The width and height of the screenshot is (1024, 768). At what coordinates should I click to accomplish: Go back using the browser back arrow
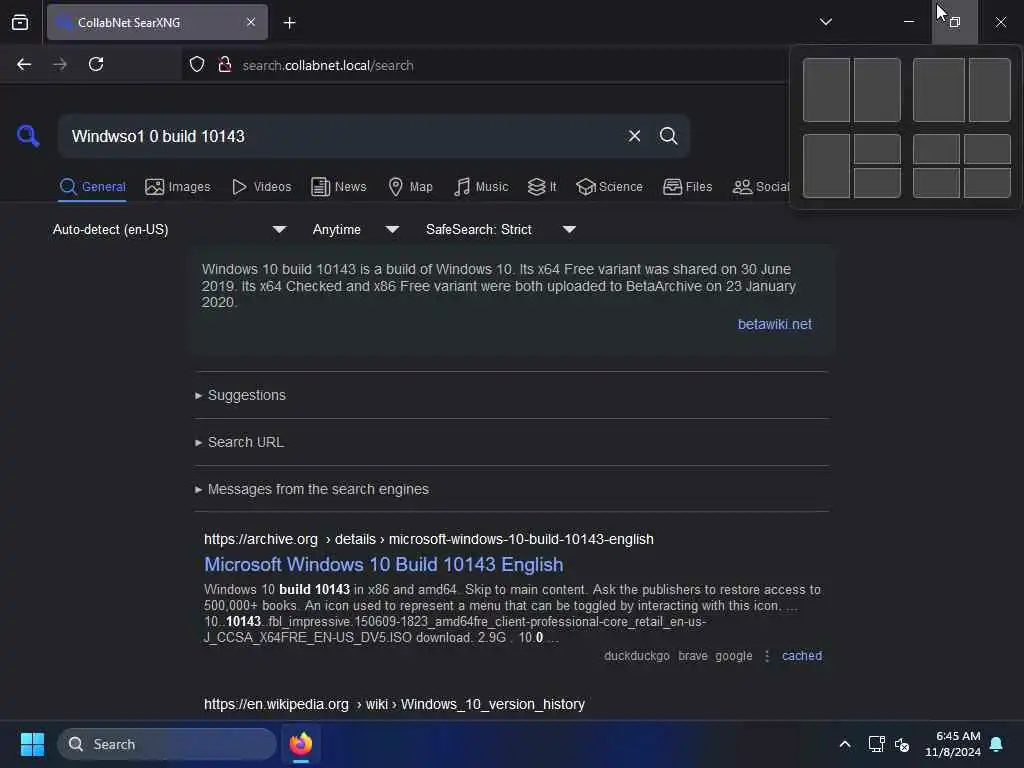click(x=24, y=65)
